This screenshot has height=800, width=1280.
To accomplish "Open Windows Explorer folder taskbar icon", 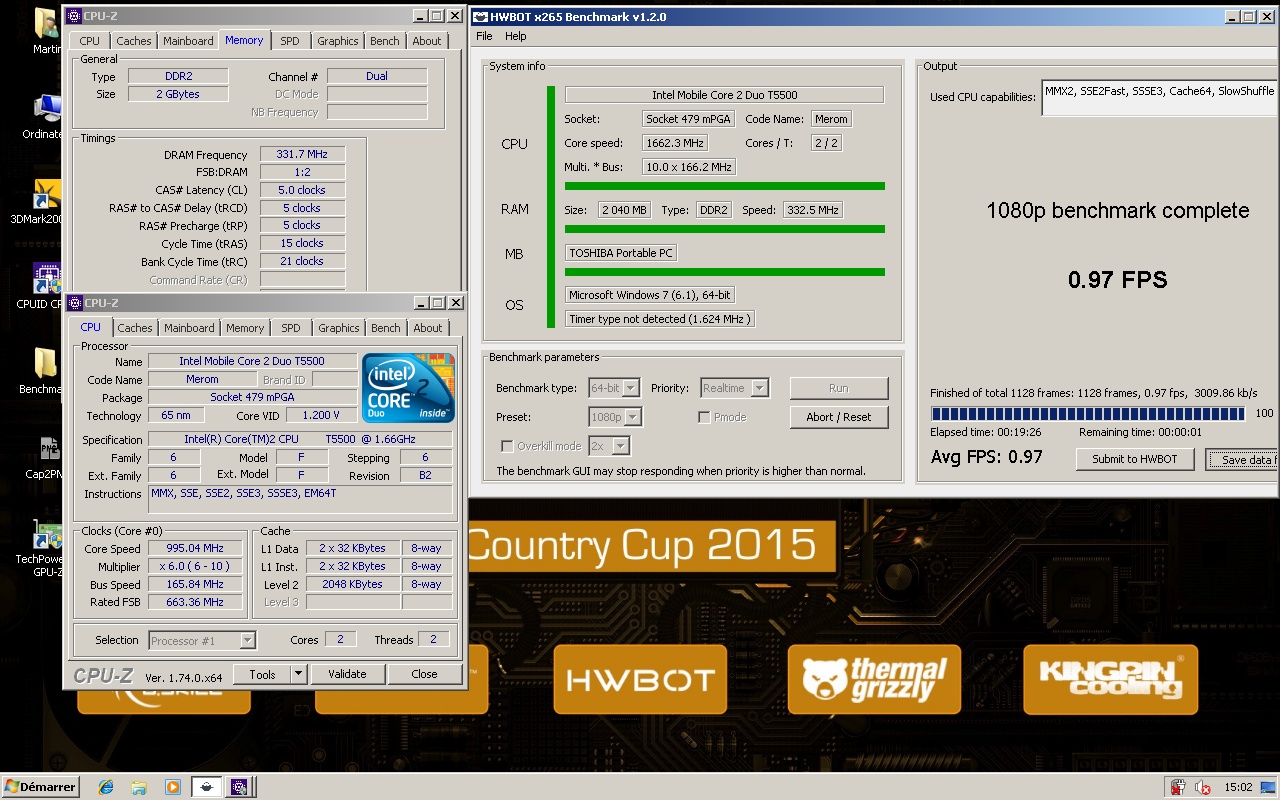I will pyautogui.click(x=139, y=787).
